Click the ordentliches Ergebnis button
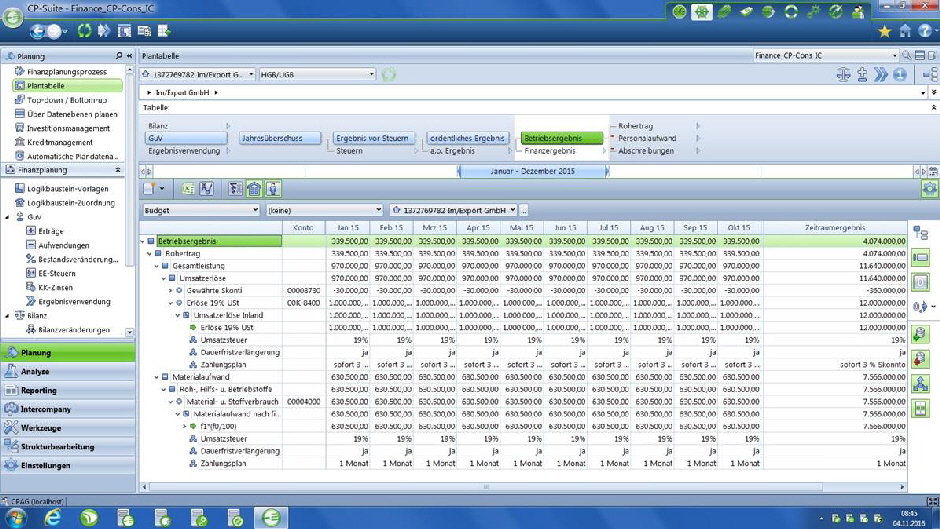This screenshot has height=529, width=940. click(468, 138)
